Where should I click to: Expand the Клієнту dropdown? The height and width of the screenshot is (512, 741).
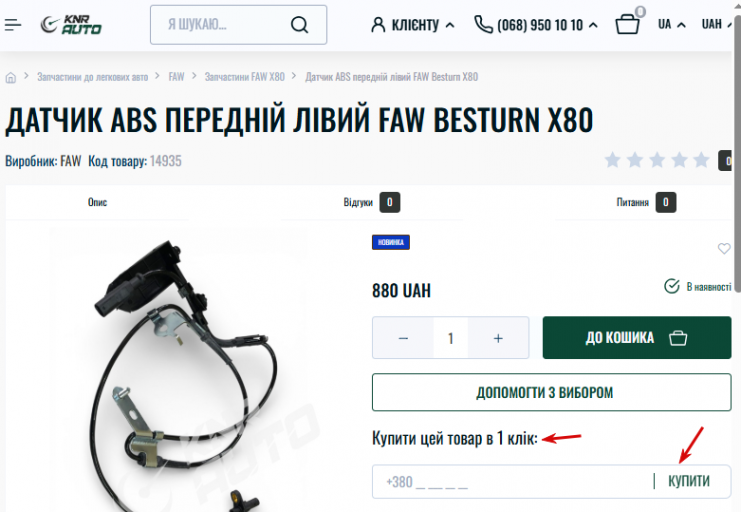(413, 25)
